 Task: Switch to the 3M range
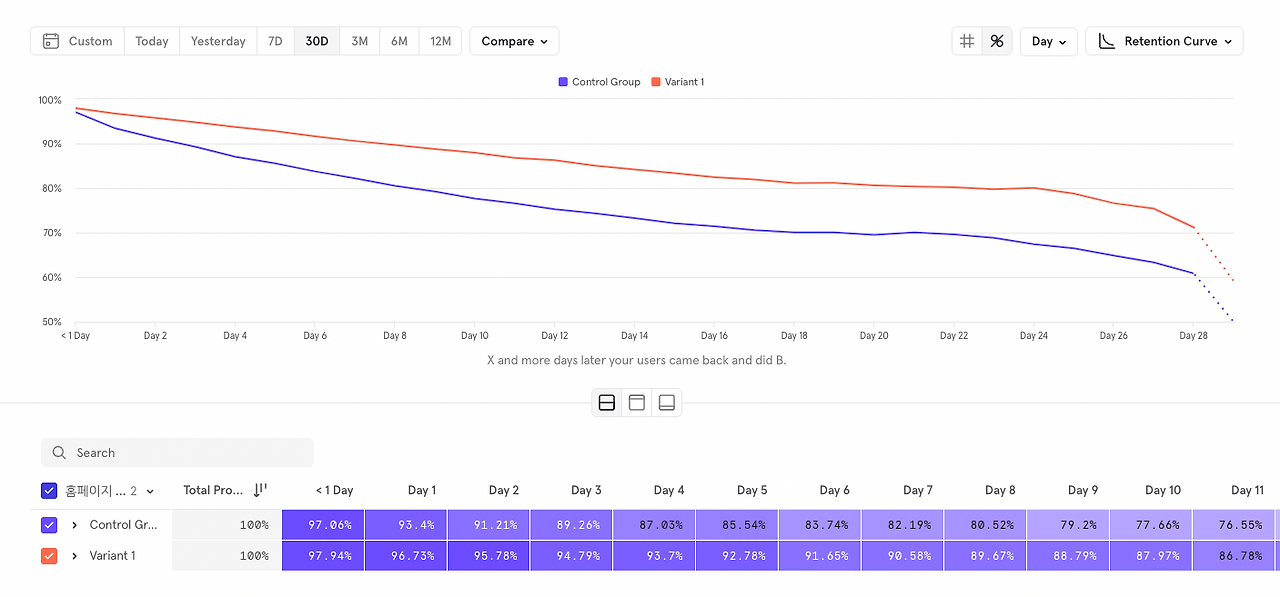360,41
